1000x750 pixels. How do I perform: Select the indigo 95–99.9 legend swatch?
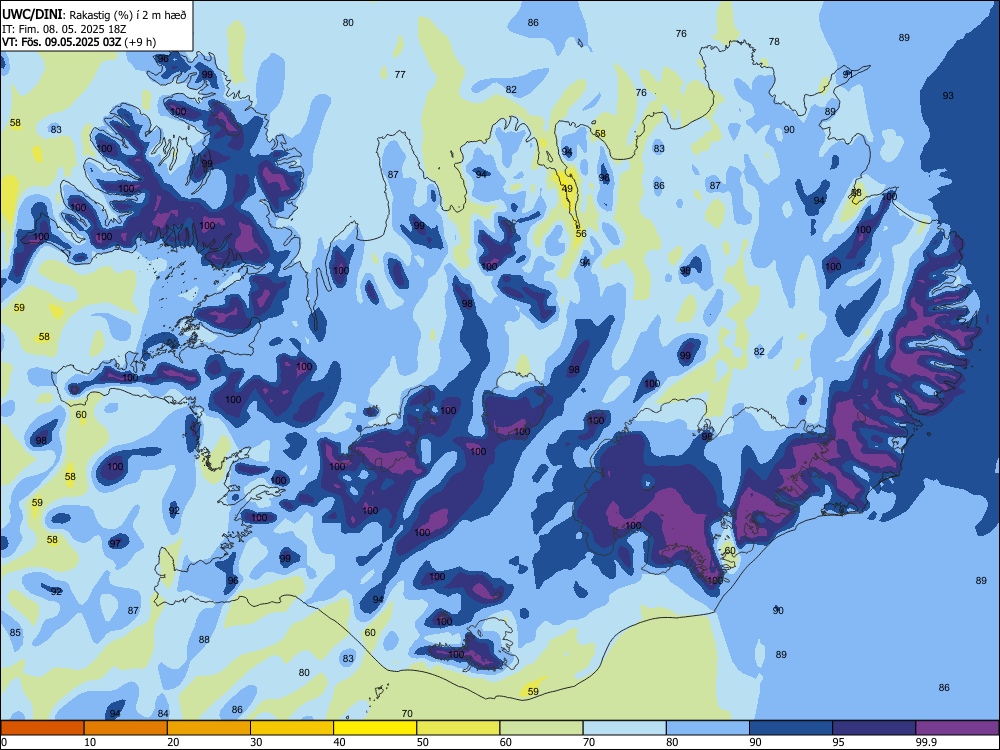pyautogui.click(x=874, y=728)
